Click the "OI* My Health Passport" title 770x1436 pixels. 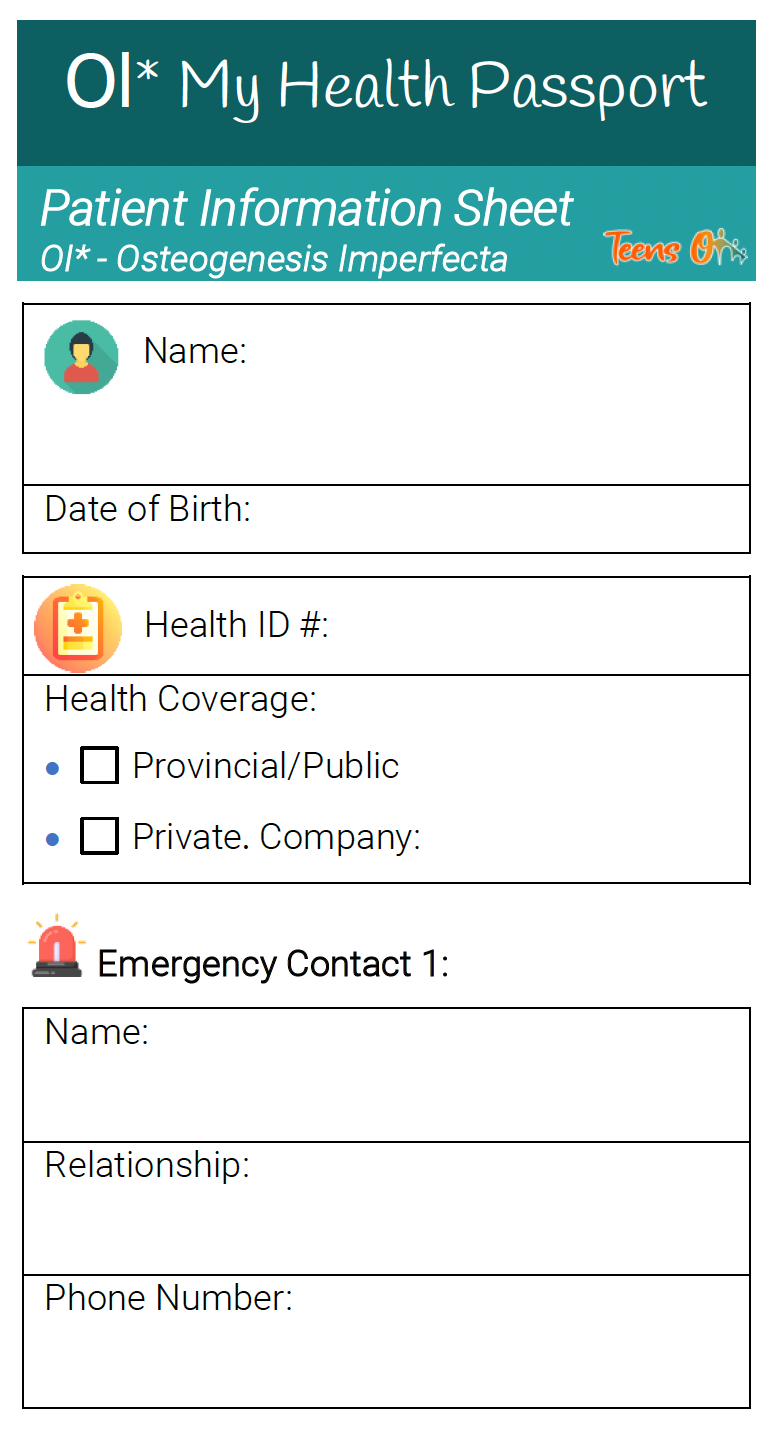pos(386,86)
